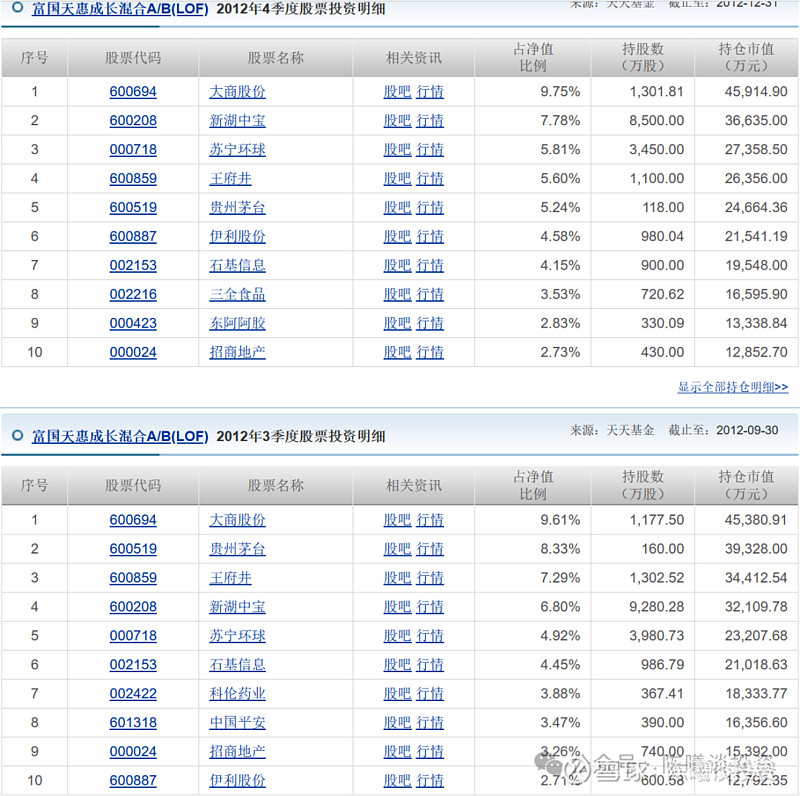Open stock code 600694 in Q4 table

point(133,92)
